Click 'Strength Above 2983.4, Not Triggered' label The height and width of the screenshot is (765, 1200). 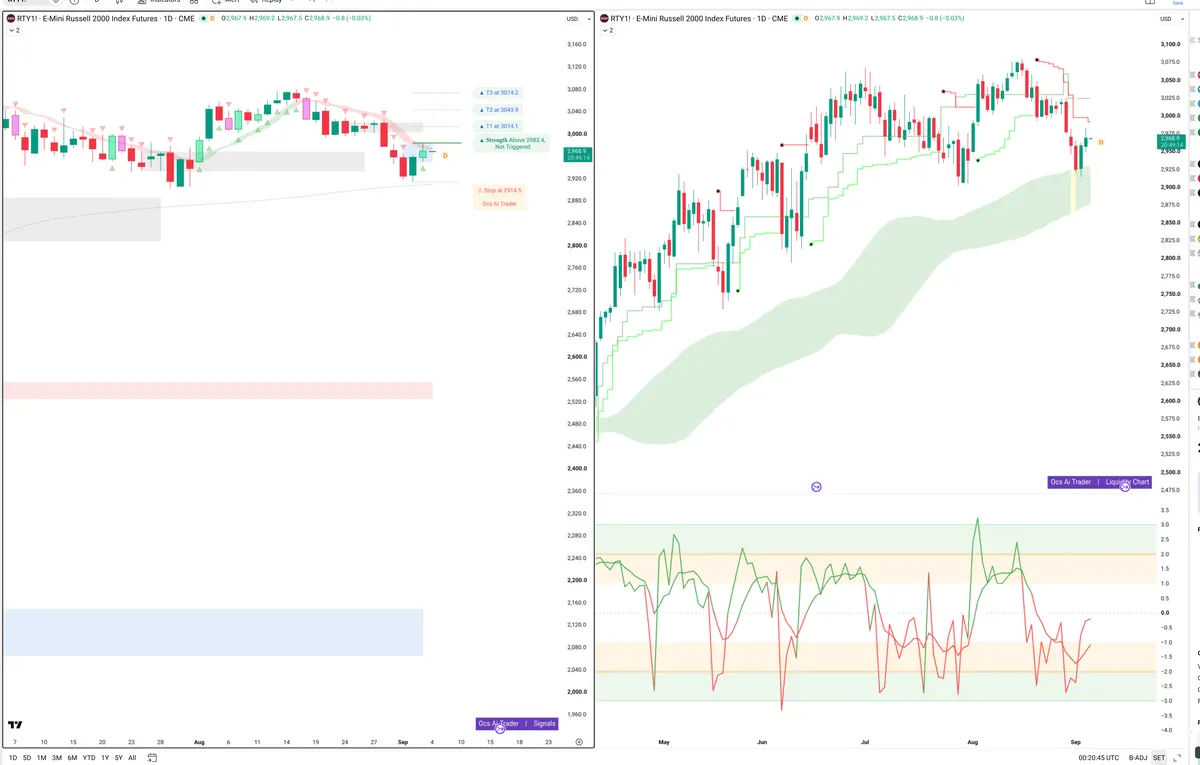(x=512, y=143)
